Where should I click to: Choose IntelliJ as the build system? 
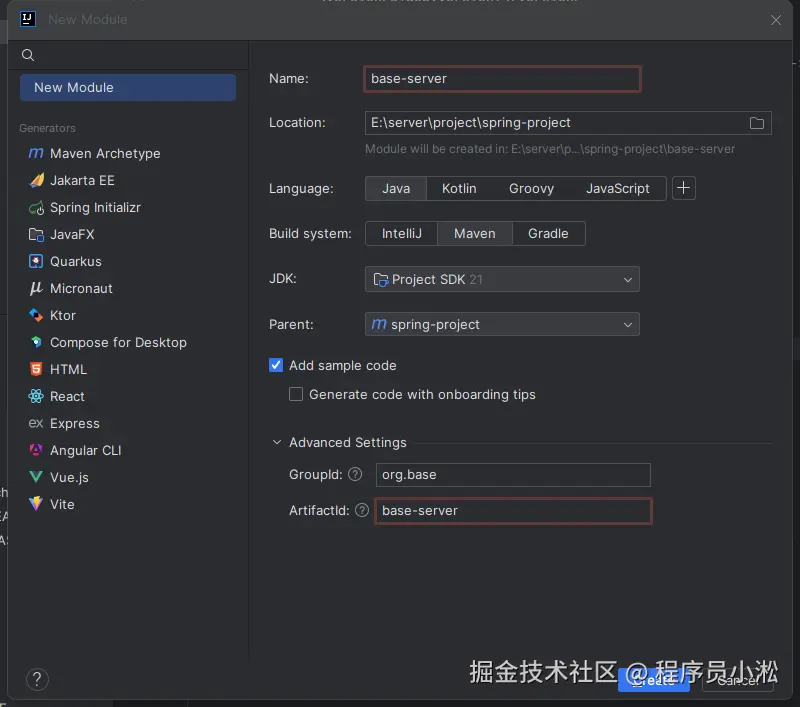point(402,233)
